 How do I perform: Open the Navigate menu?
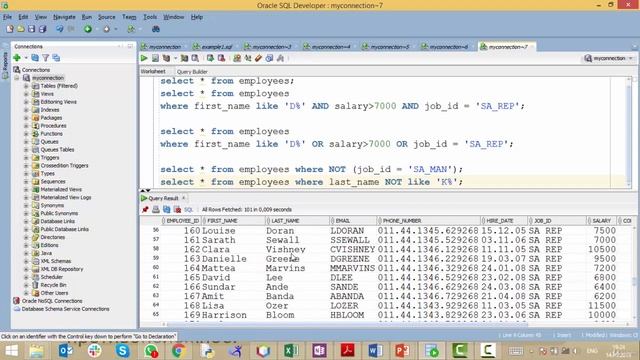(64, 17)
